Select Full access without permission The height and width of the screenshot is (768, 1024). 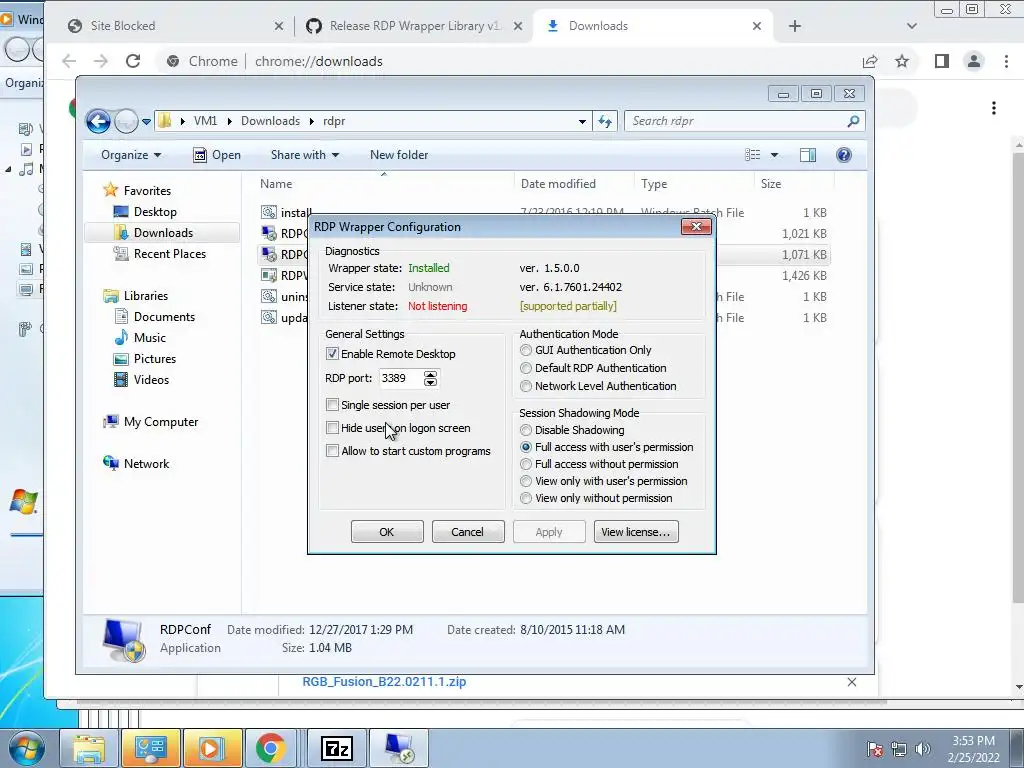pyautogui.click(x=526, y=464)
